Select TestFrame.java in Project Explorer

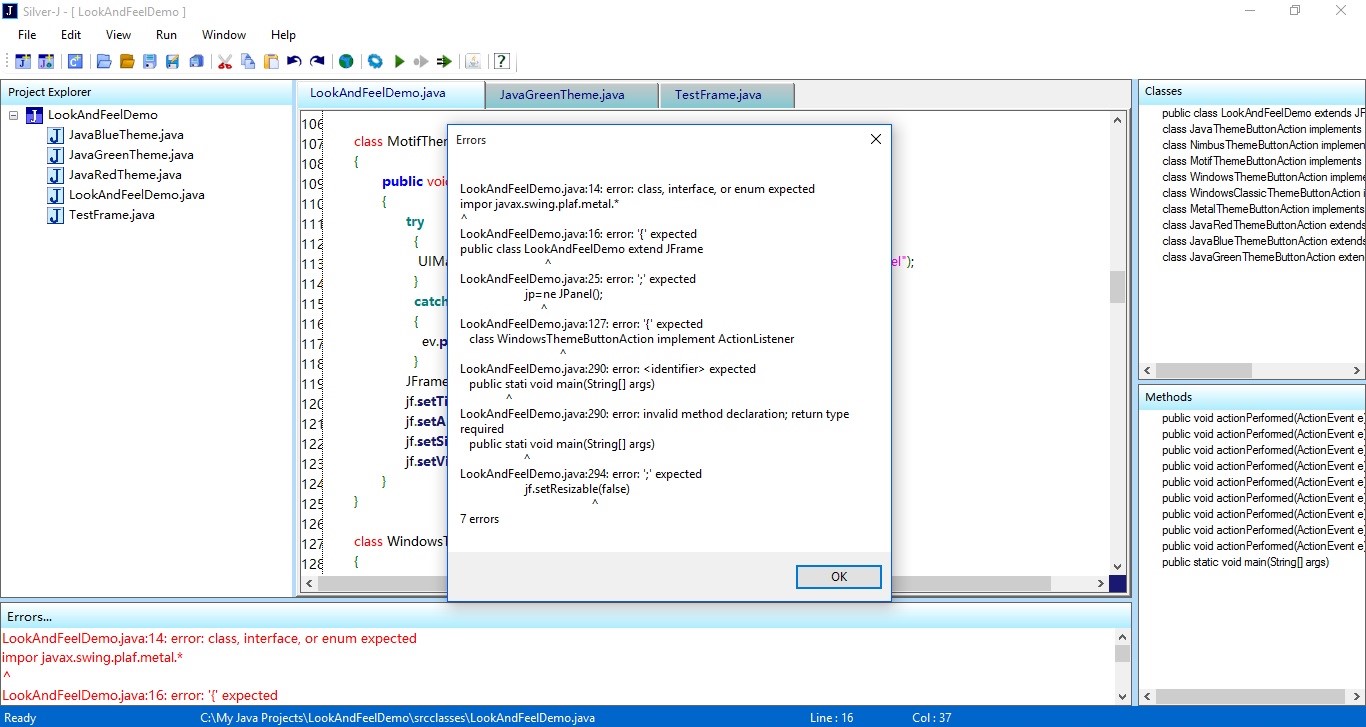point(112,215)
